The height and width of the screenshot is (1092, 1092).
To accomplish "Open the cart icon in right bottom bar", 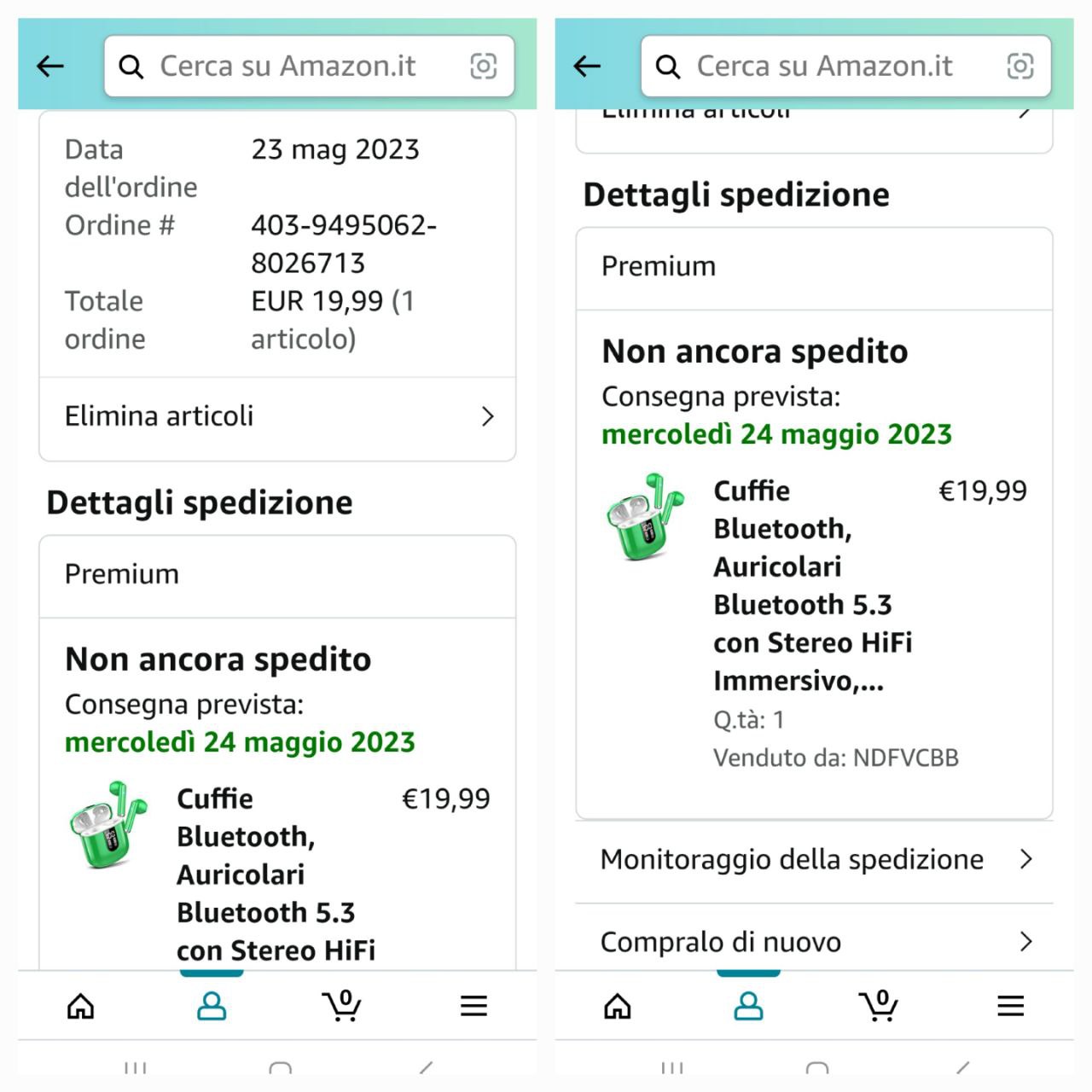I will [x=879, y=1006].
